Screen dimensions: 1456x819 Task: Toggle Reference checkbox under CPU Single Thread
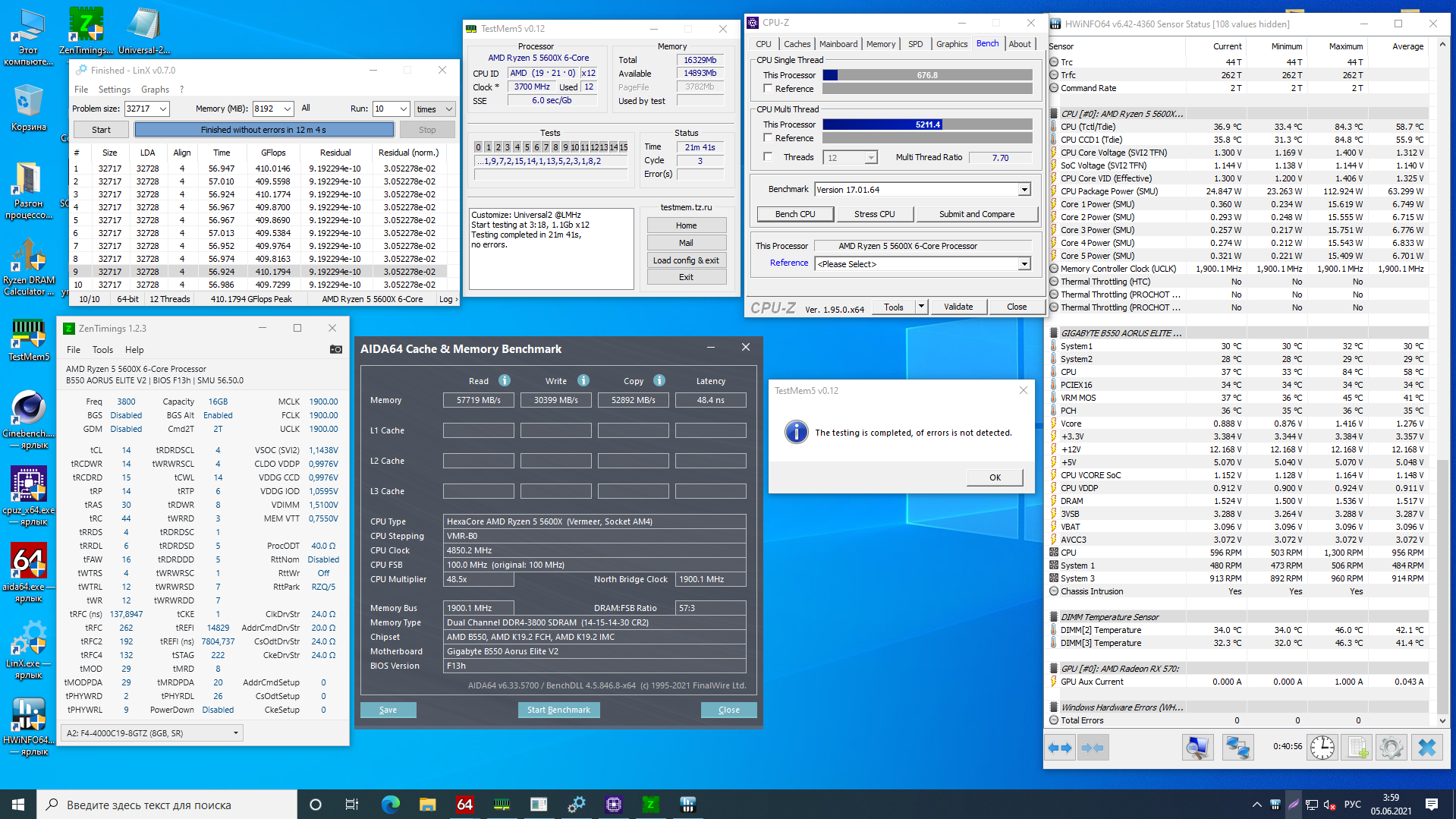click(768, 89)
